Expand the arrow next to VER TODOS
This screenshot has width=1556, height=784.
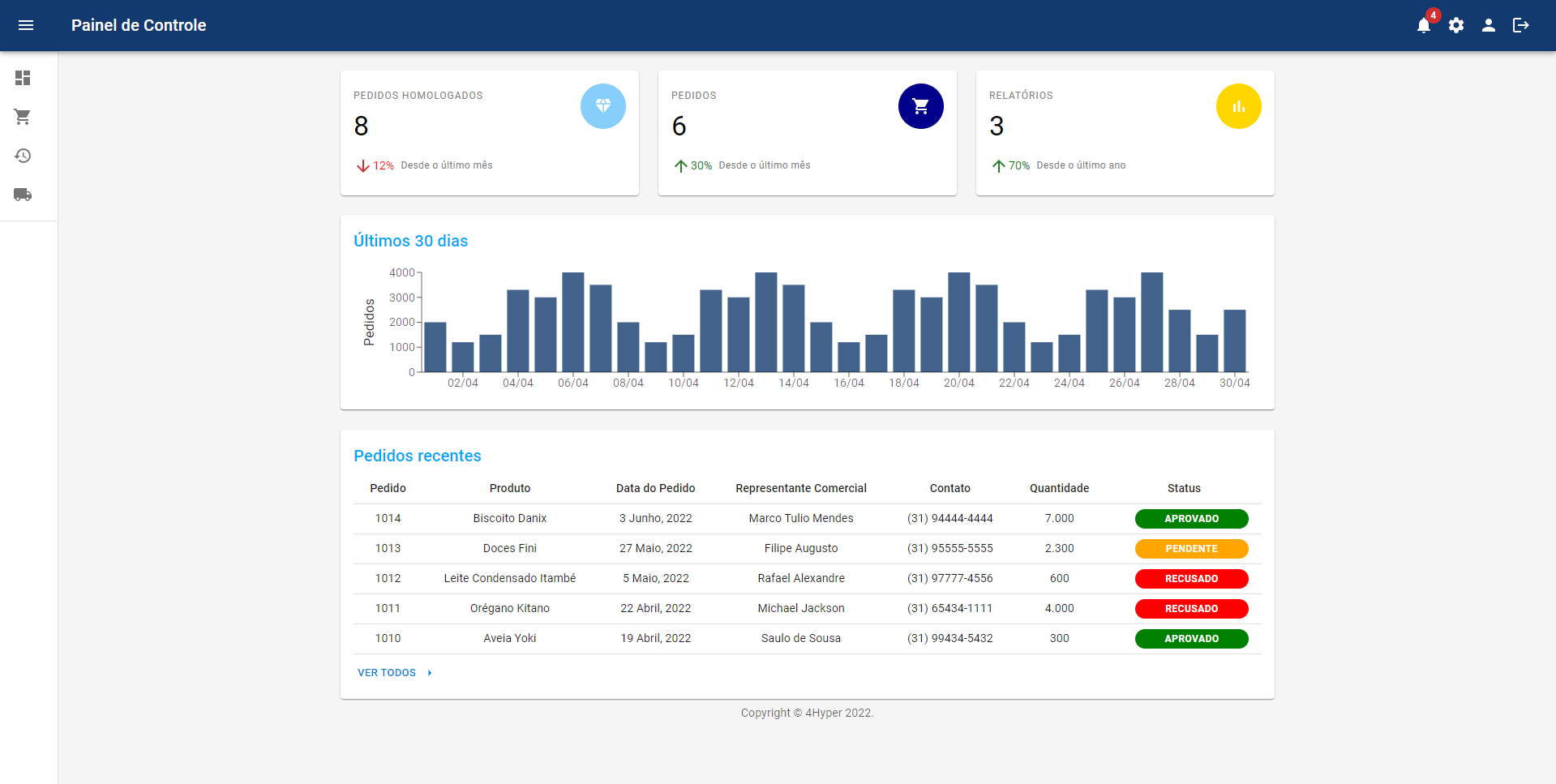tap(430, 673)
